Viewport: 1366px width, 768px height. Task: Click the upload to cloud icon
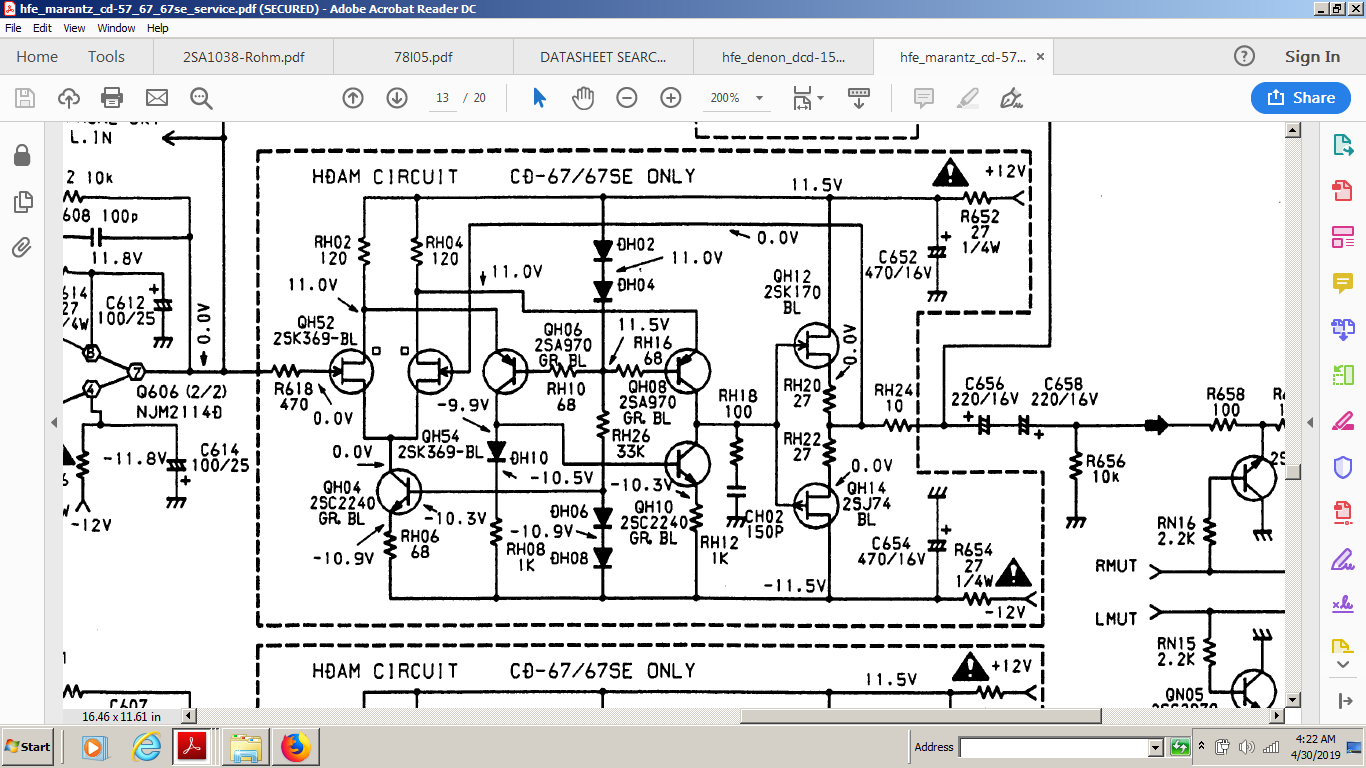coord(69,98)
